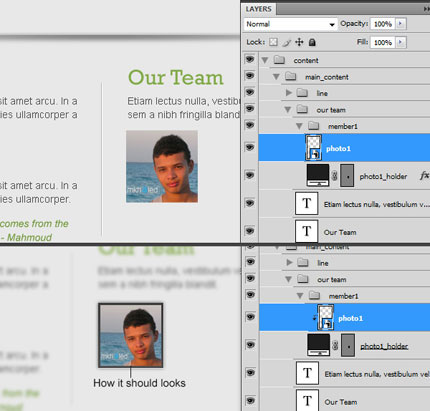Select the member1 group in top panel

344,126
